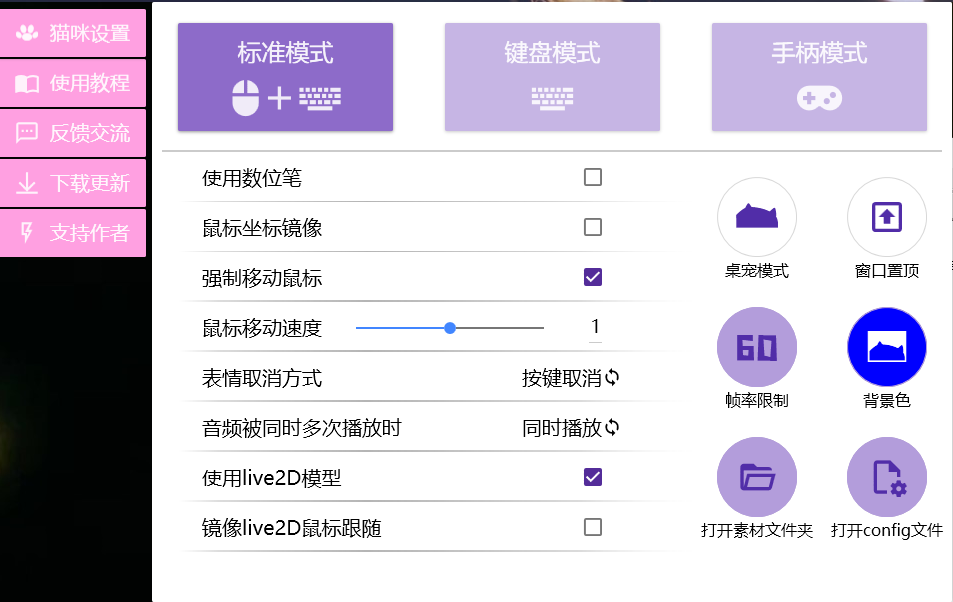The height and width of the screenshot is (602, 953).
Task: Cycle the 按键取消 expression cancel option
Action: point(571,378)
